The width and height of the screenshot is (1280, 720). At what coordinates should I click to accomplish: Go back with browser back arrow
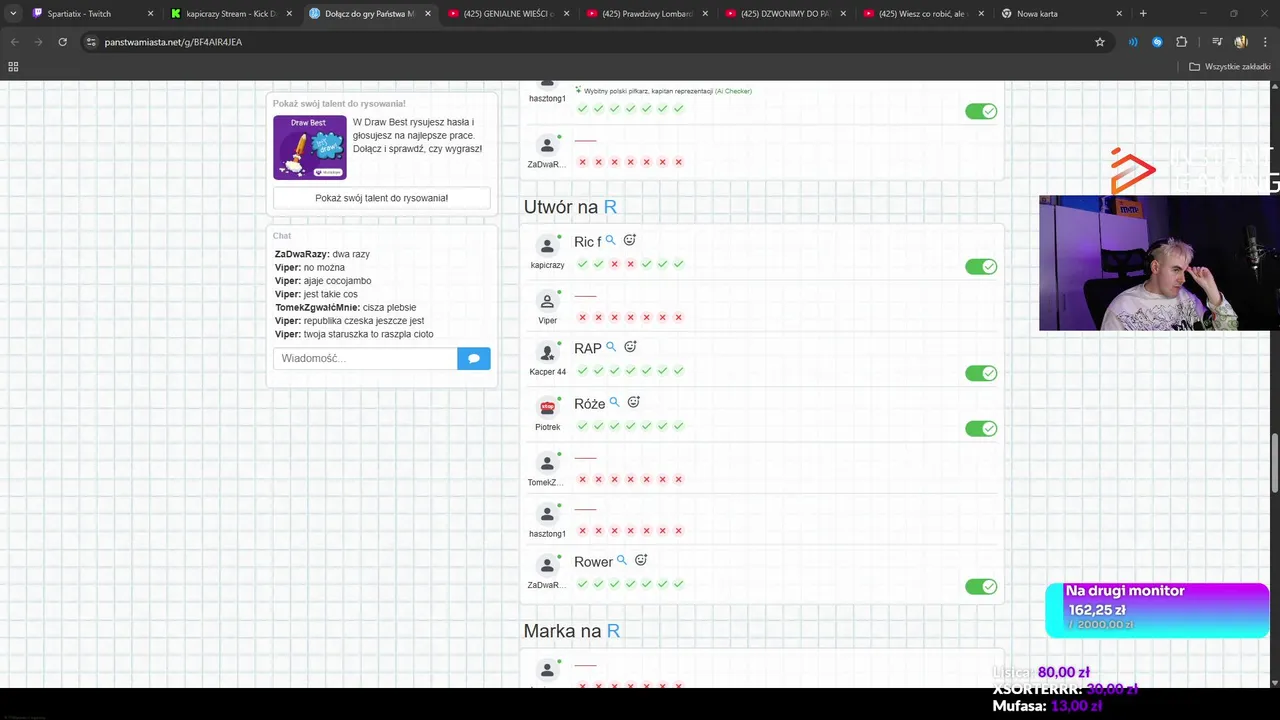[15, 42]
